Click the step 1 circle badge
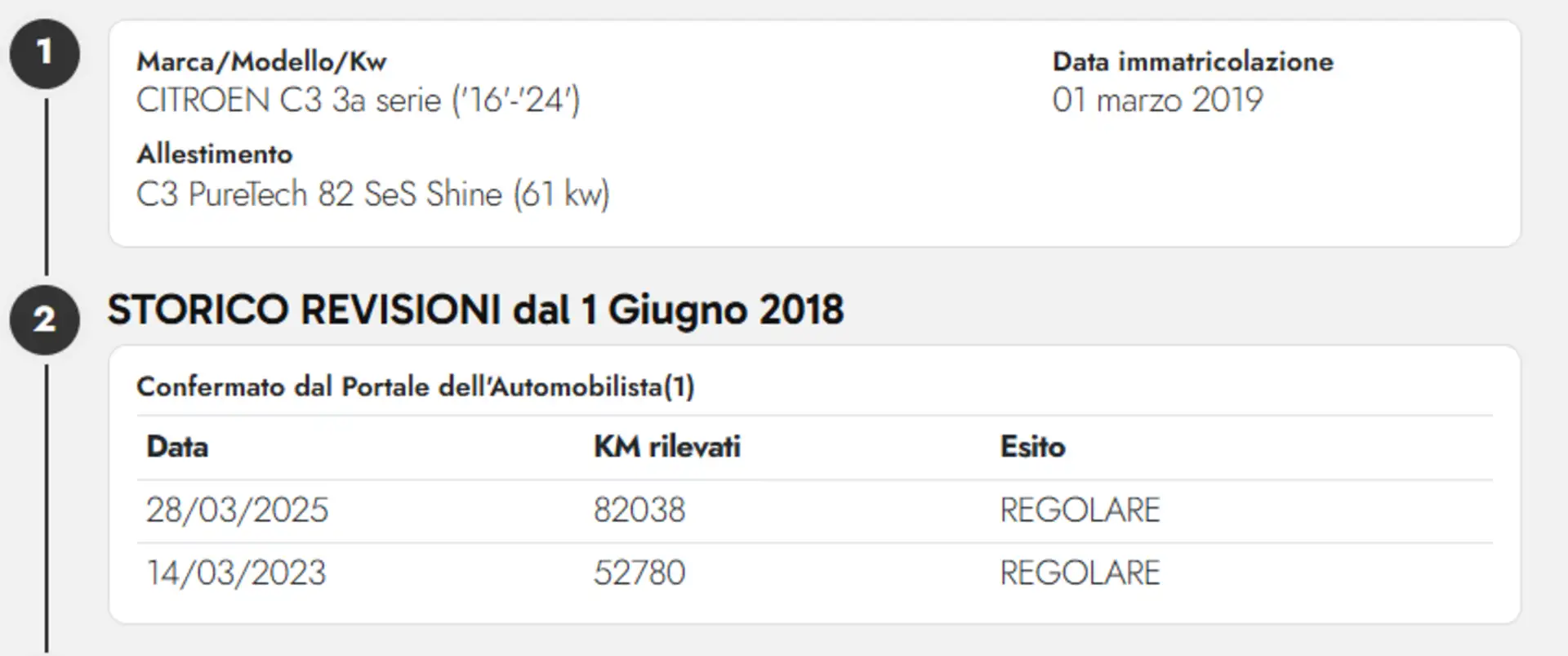1568x656 pixels. click(x=44, y=54)
